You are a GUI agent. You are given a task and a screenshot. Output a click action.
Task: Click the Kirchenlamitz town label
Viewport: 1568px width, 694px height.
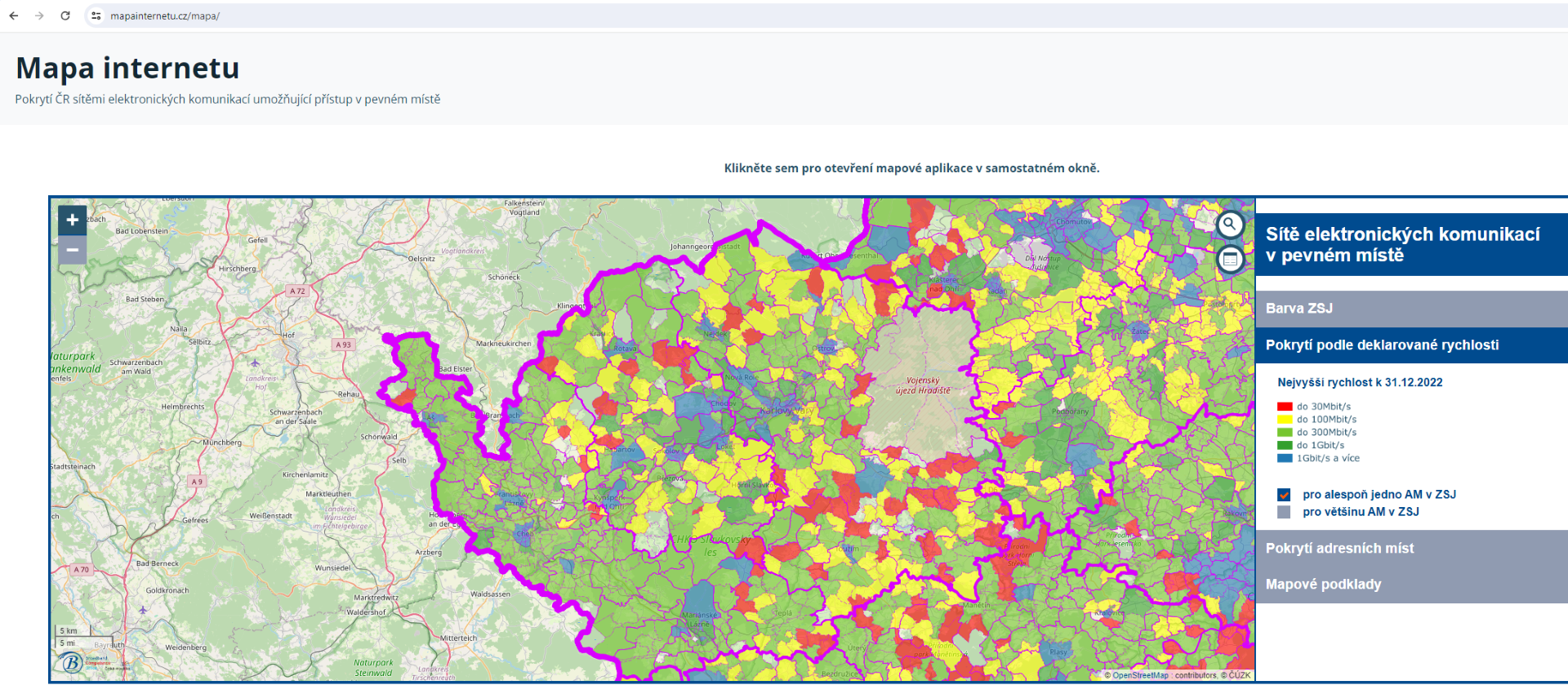pyautogui.click(x=305, y=474)
